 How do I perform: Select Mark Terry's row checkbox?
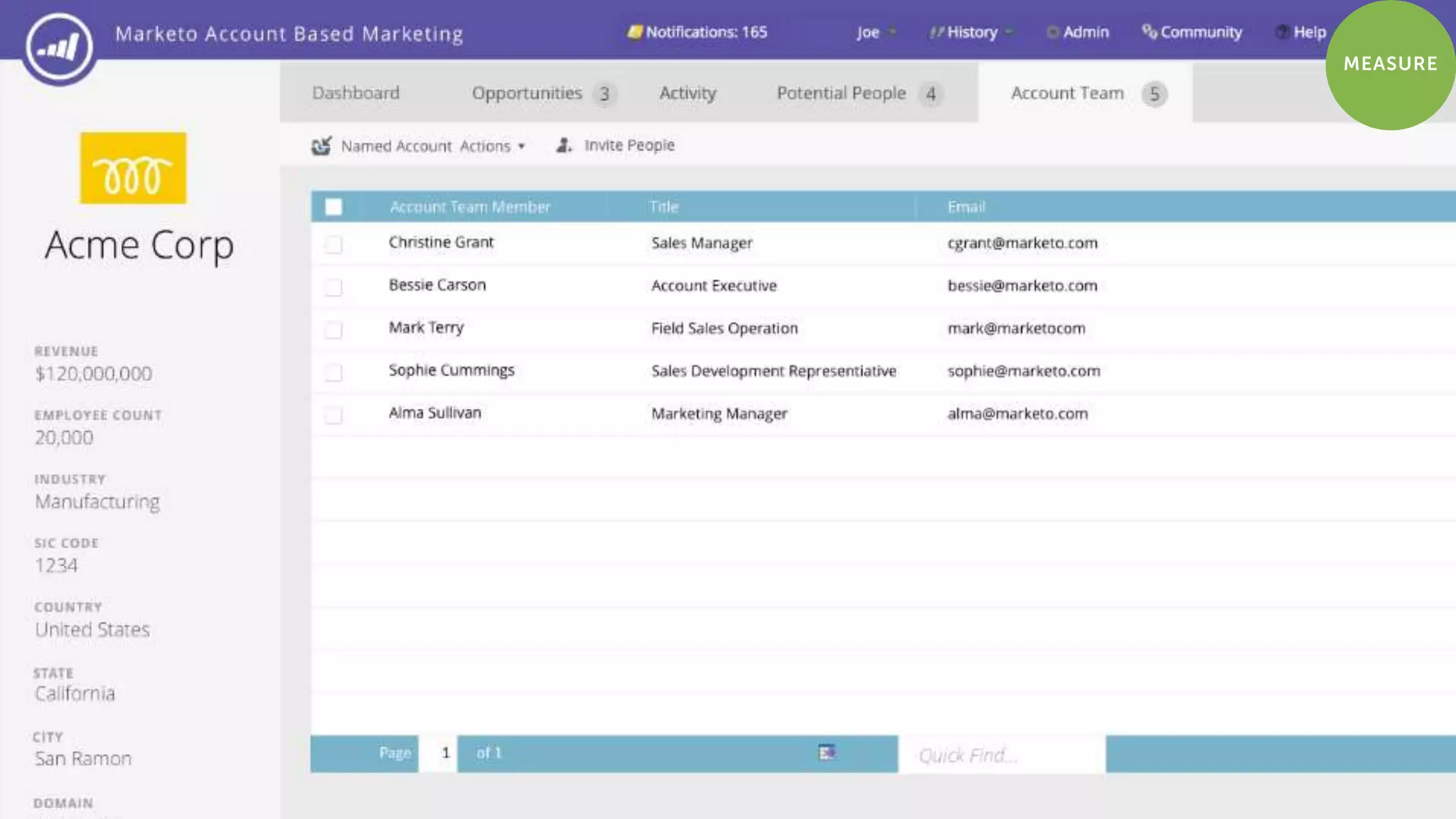point(333,330)
